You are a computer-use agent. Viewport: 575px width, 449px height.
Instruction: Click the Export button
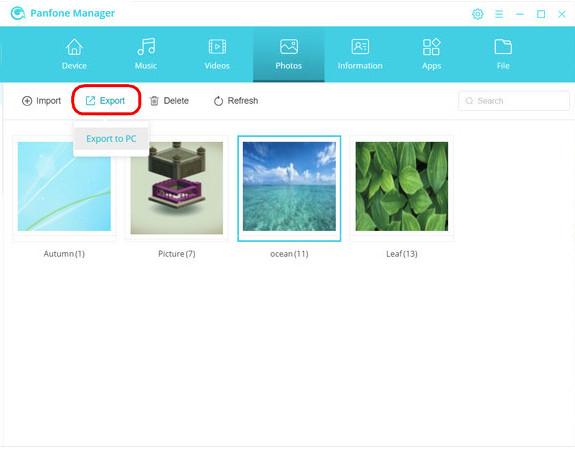pyautogui.click(x=106, y=101)
